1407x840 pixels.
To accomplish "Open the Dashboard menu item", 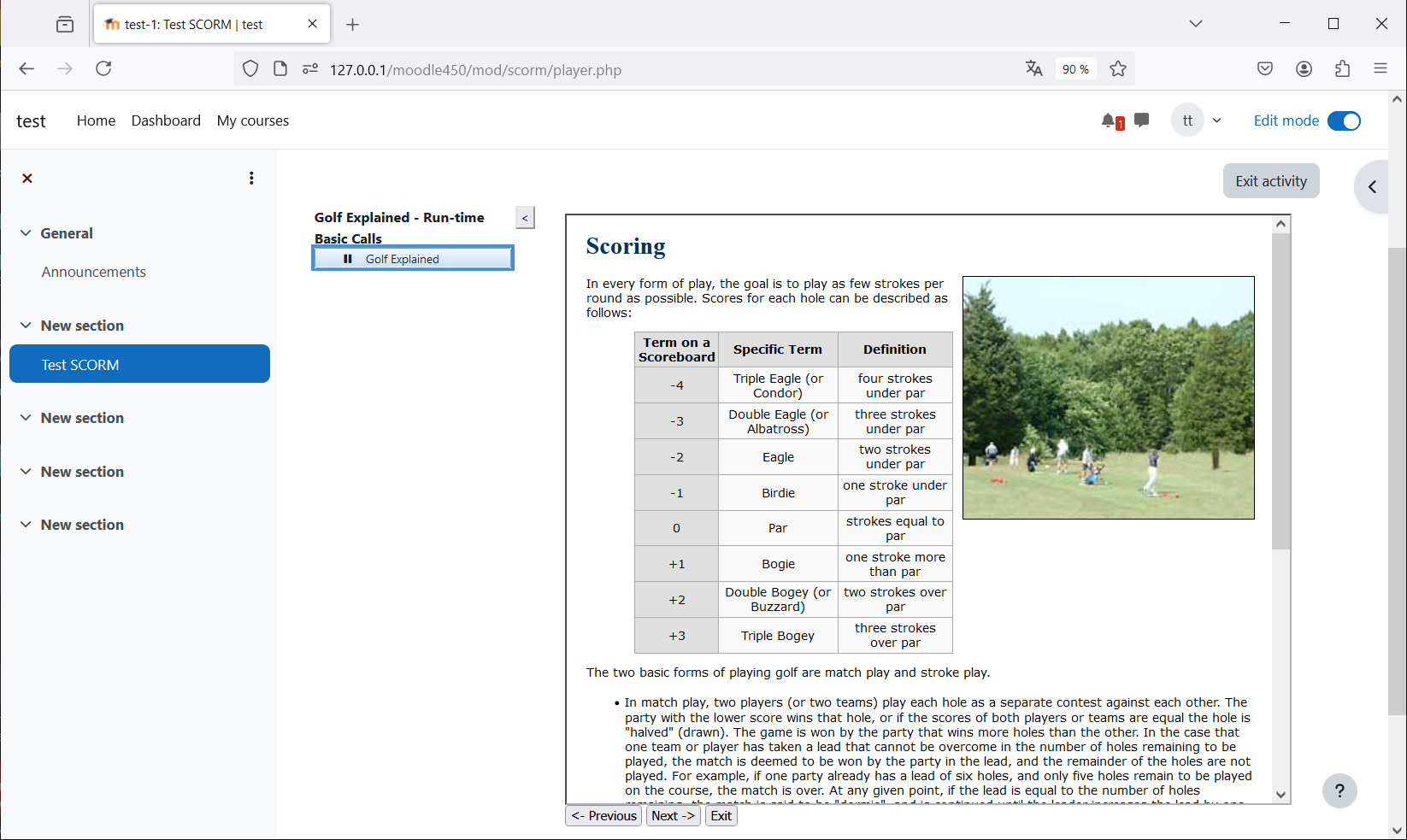I will click(x=166, y=120).
